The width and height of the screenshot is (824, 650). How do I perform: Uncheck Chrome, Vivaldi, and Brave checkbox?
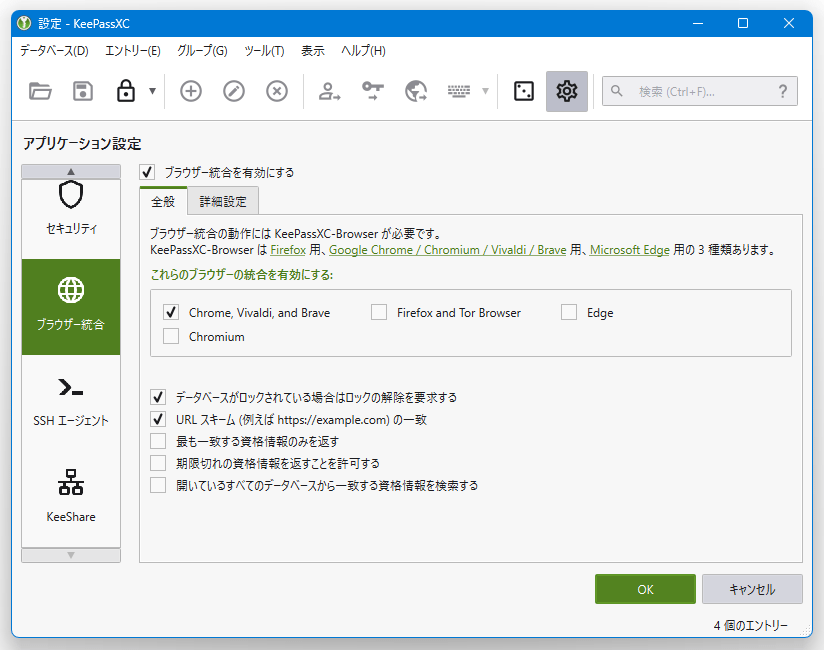pyautogui.click(x=171, y=312)
